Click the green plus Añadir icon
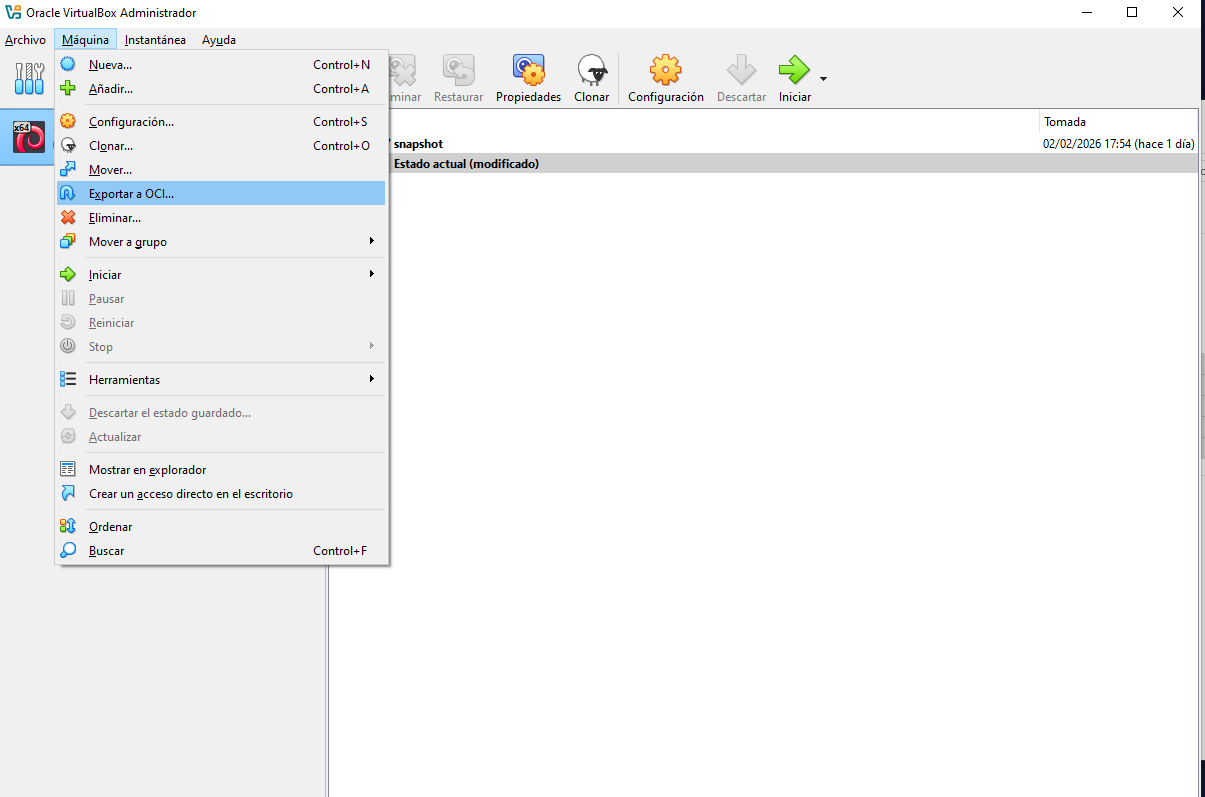Screen dimensions: 1205x797 click(68, 88)
